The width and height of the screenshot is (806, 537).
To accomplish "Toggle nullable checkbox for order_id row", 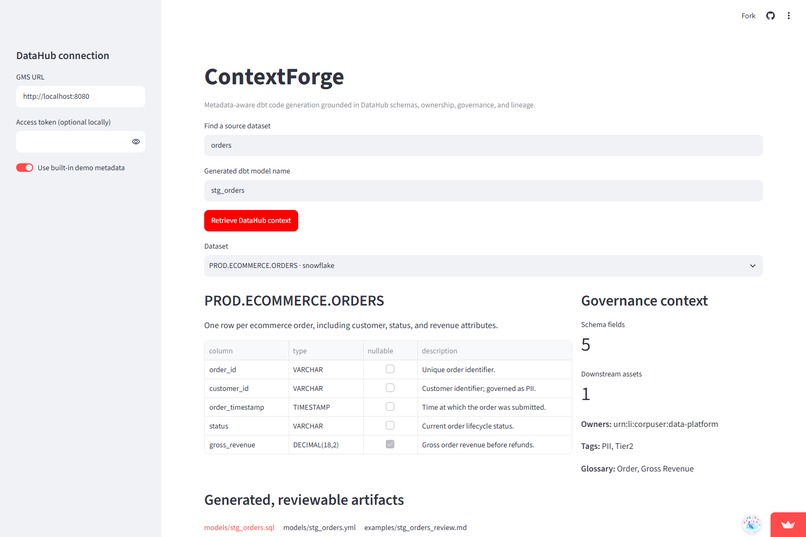I will 390,369.
